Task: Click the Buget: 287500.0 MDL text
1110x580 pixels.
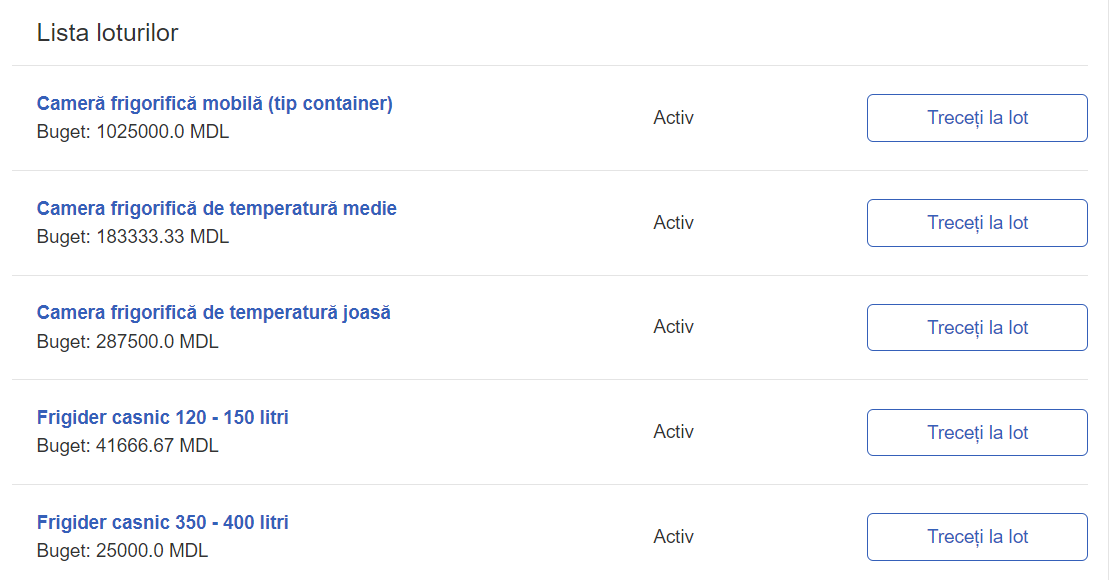Action: pos(127,341)
